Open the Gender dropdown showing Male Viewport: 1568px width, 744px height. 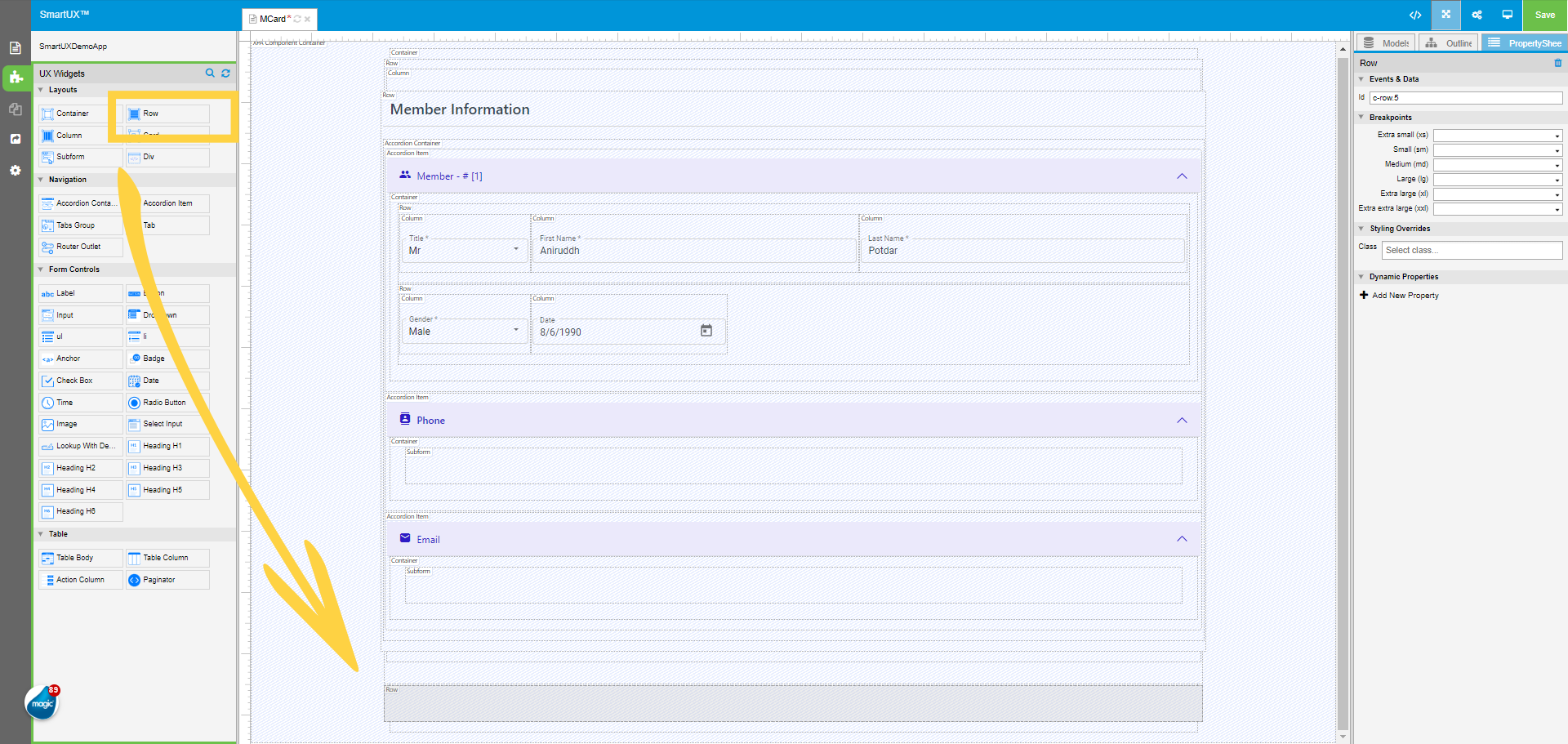tap(517, 331)
